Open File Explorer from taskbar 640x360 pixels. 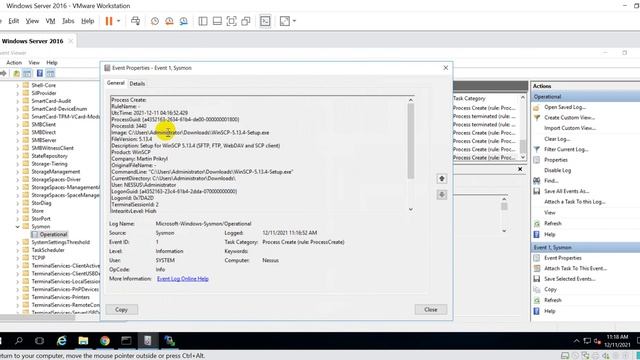(x=83, y=340)
